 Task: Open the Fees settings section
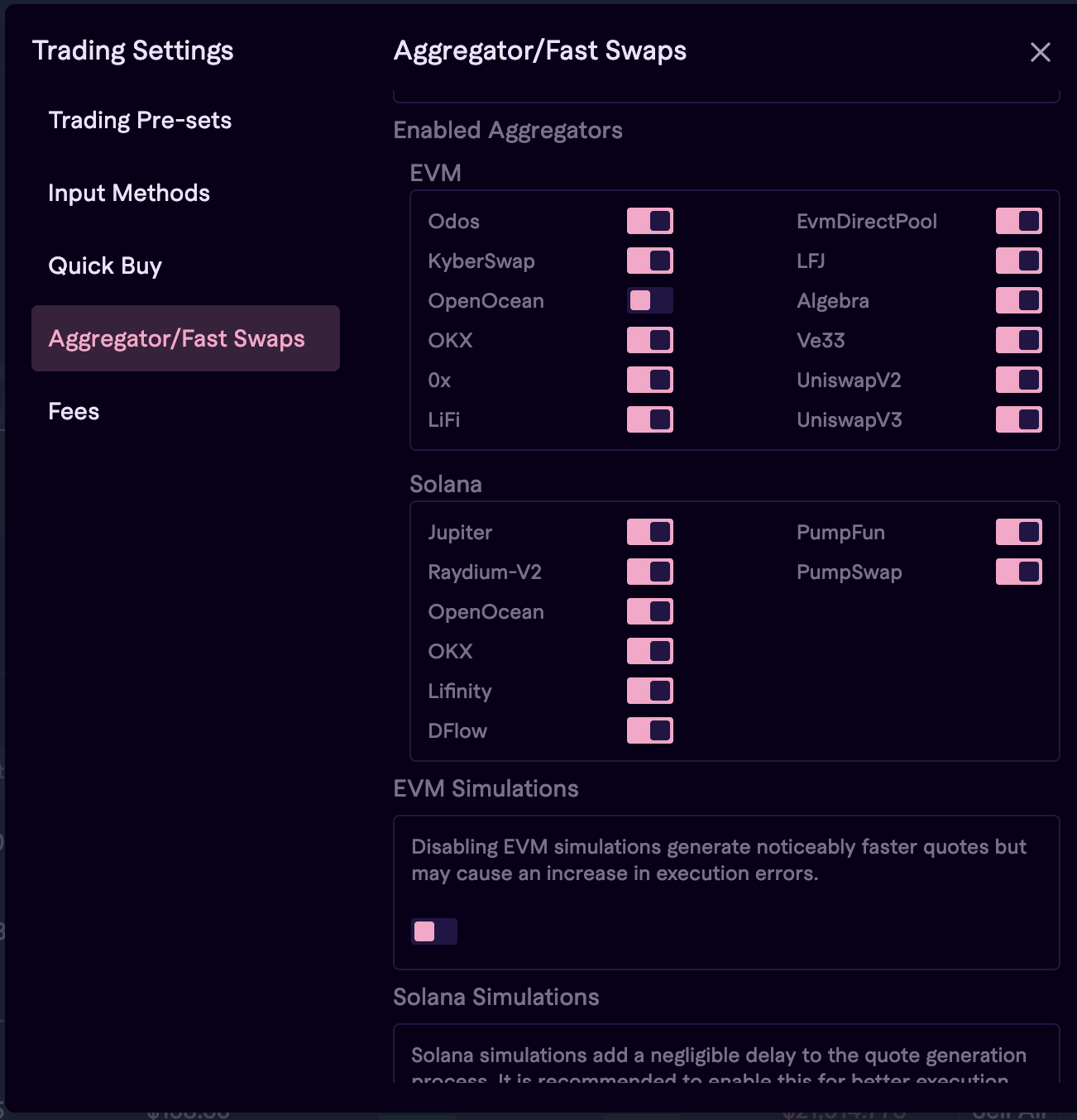tap(74, 411)
